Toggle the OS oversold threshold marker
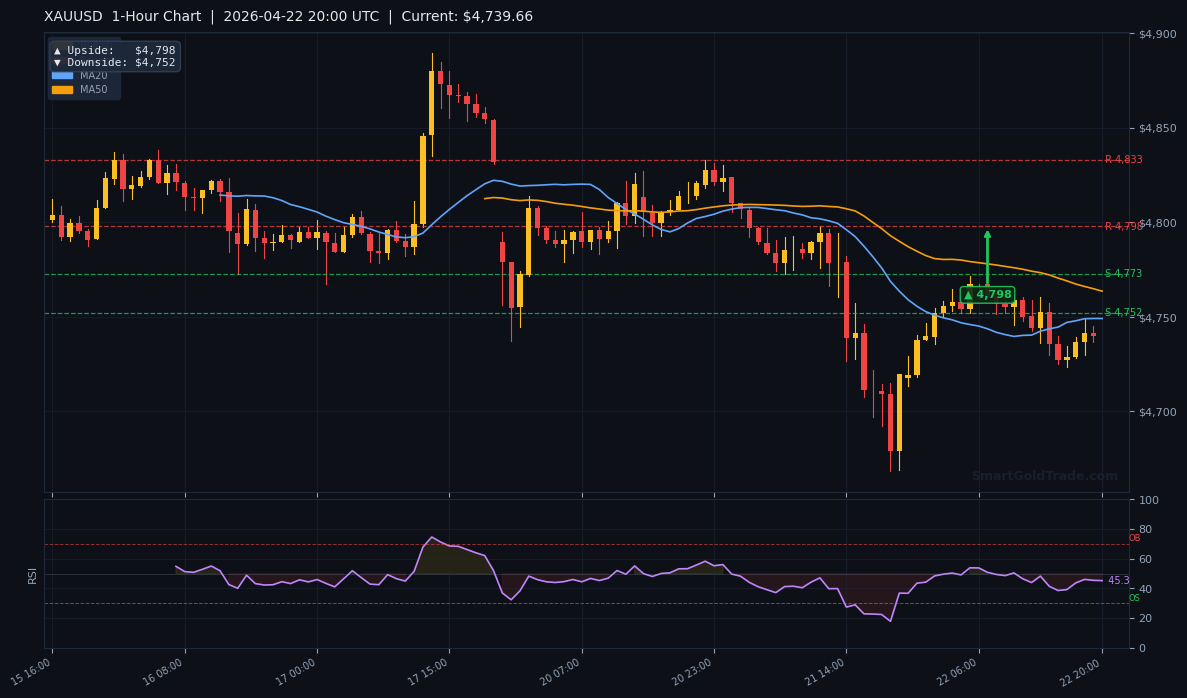This screenshot has height=698, width=1187. pyautogui.click(x=1133, y=597)
